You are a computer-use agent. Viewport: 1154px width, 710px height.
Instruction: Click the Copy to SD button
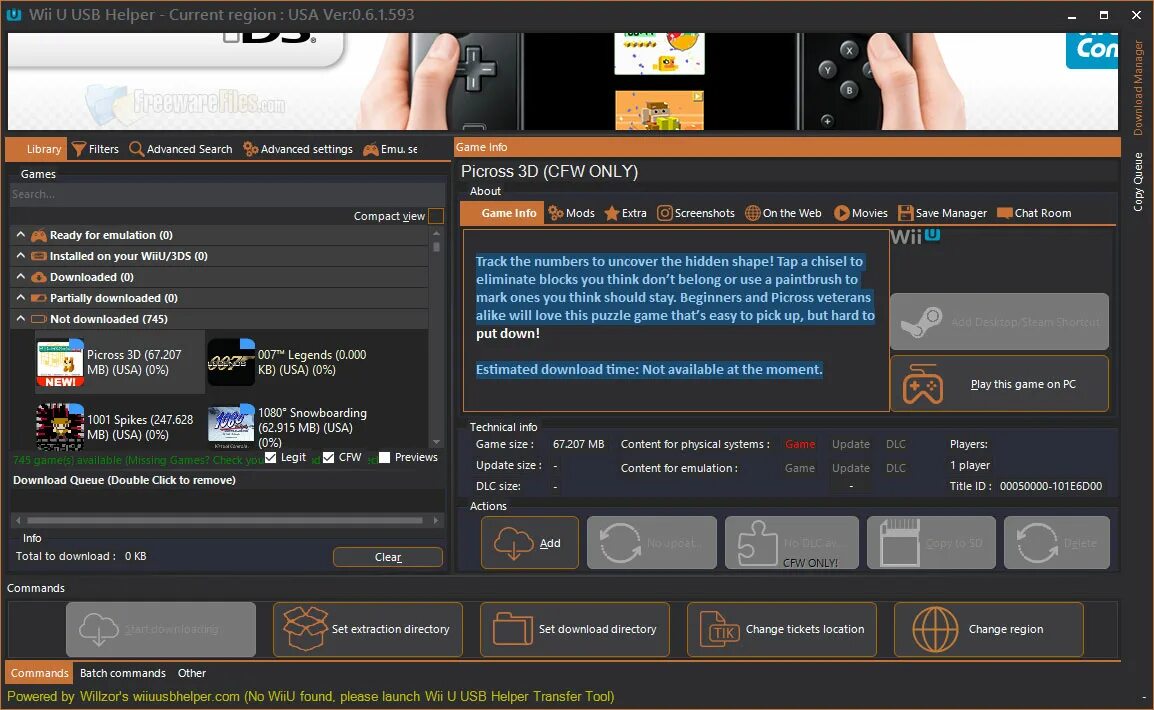[x=931, y=543]
